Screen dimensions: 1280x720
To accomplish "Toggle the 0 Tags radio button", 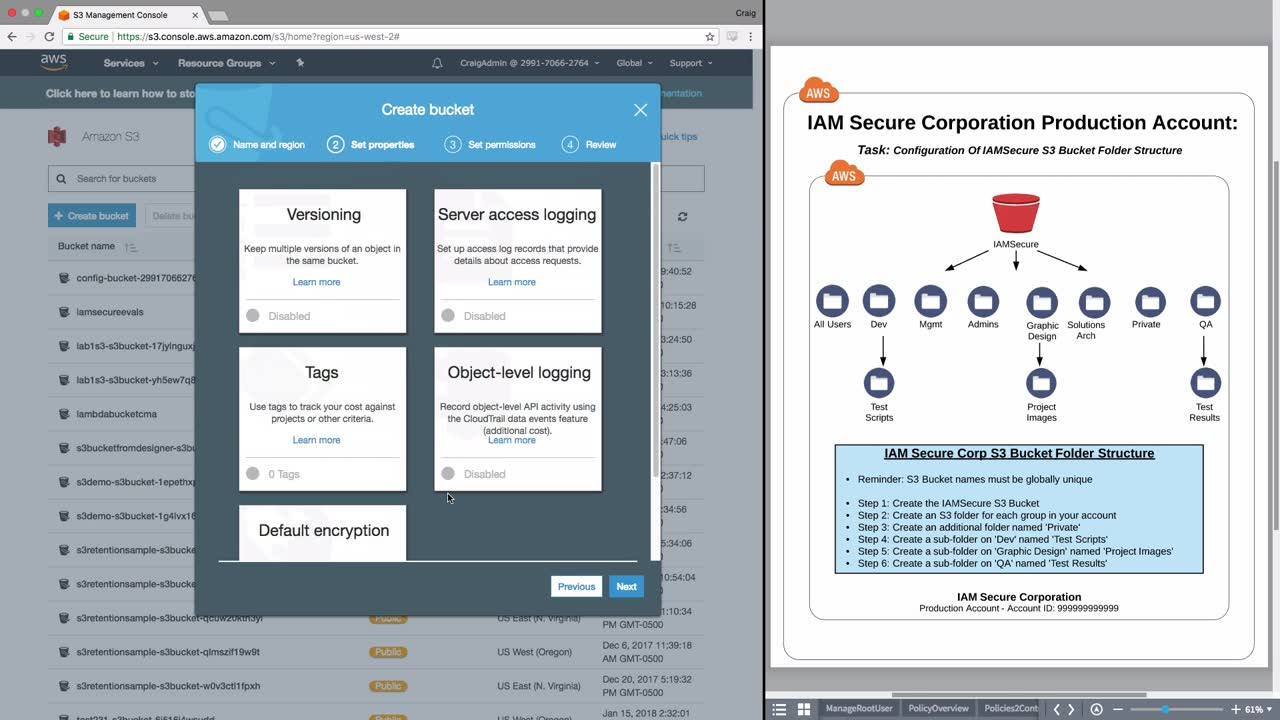I will click(x=253, y=474).
